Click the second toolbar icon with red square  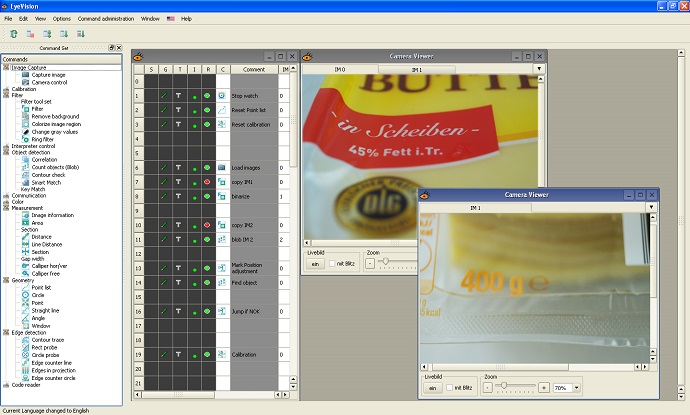[30, 34]
